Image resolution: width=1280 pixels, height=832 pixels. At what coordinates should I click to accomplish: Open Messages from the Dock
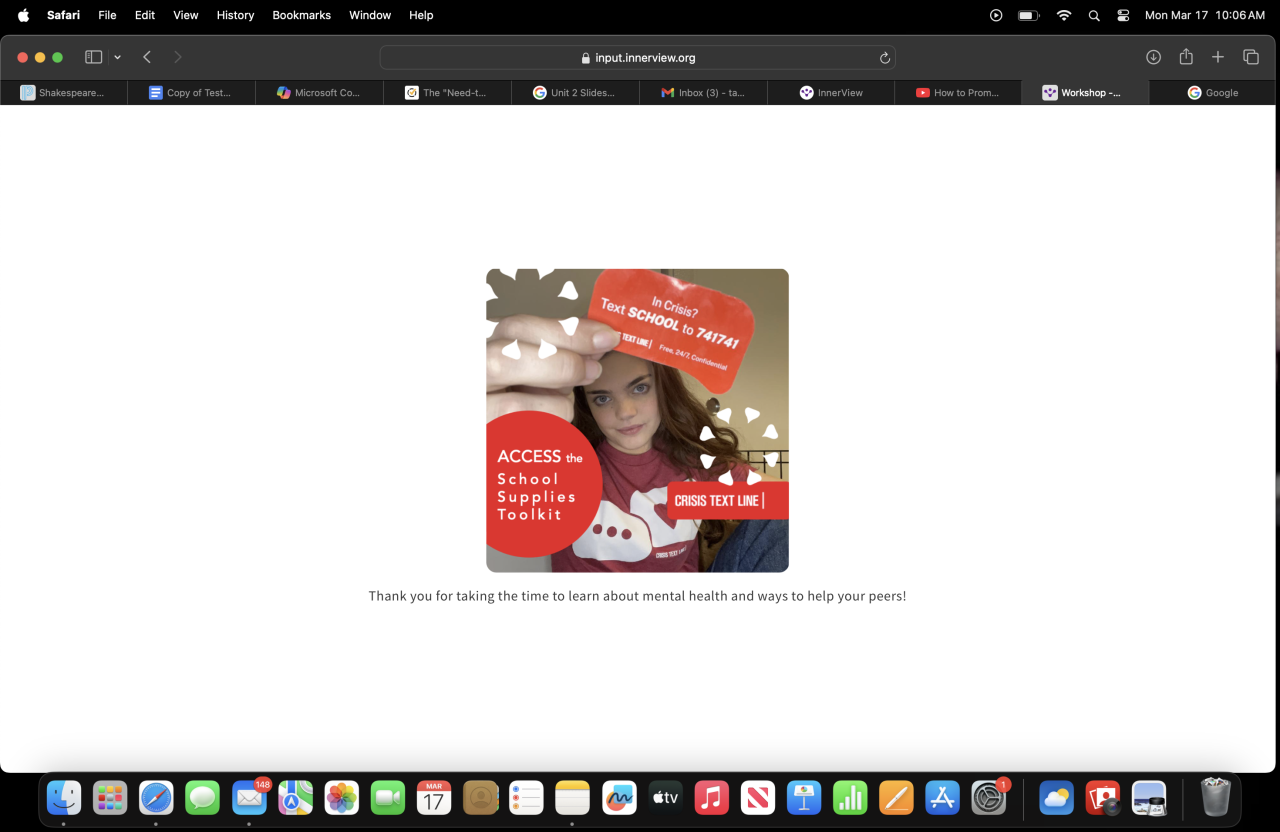coord(202,798)
